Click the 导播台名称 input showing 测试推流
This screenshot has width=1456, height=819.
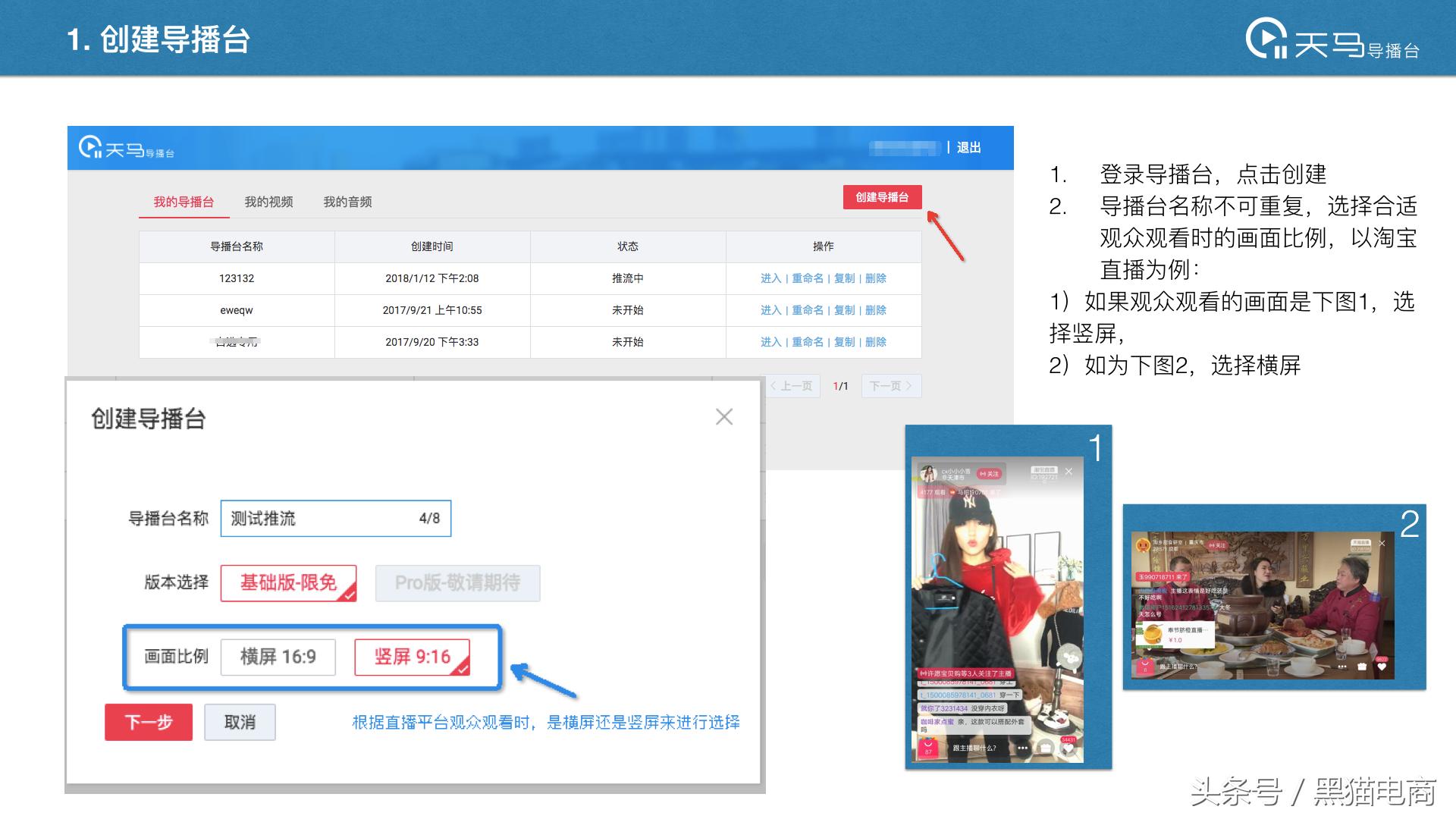point(336,518)
